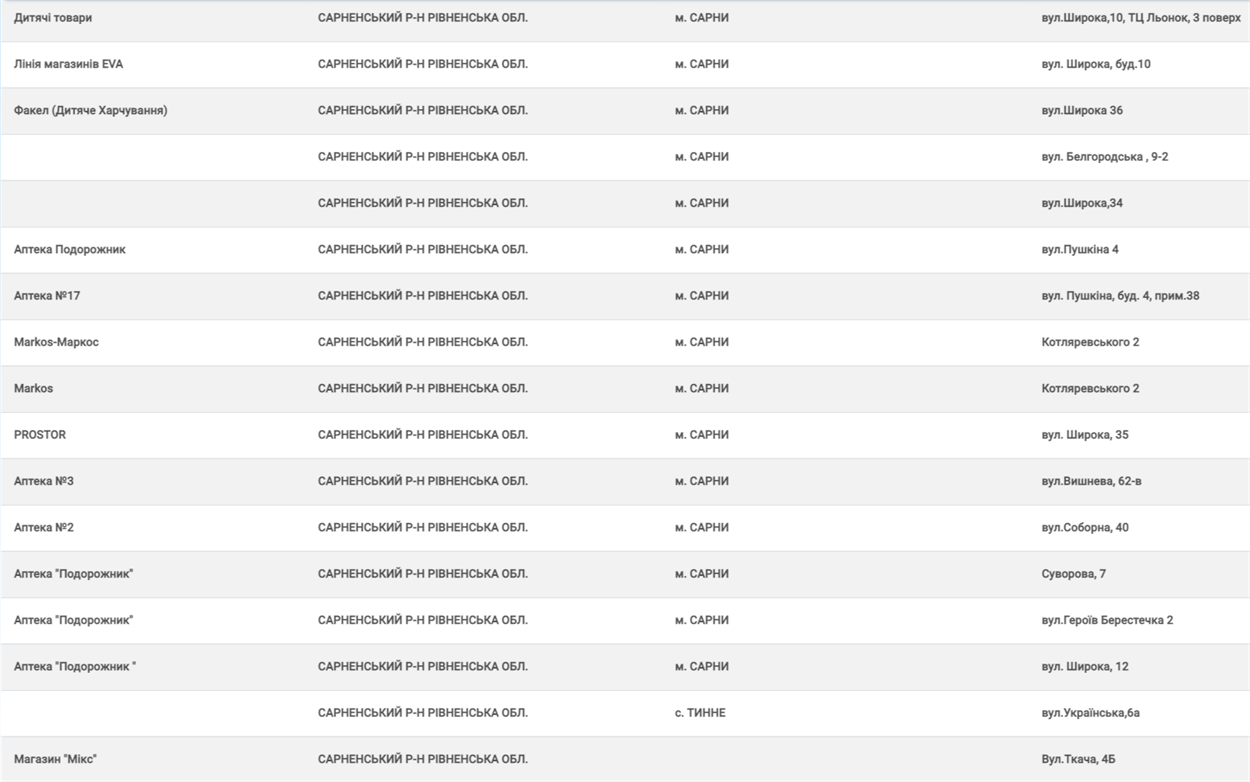
Task: Click address вул.Героїв Берестечка 2
Action: [x=1107, y=620]
